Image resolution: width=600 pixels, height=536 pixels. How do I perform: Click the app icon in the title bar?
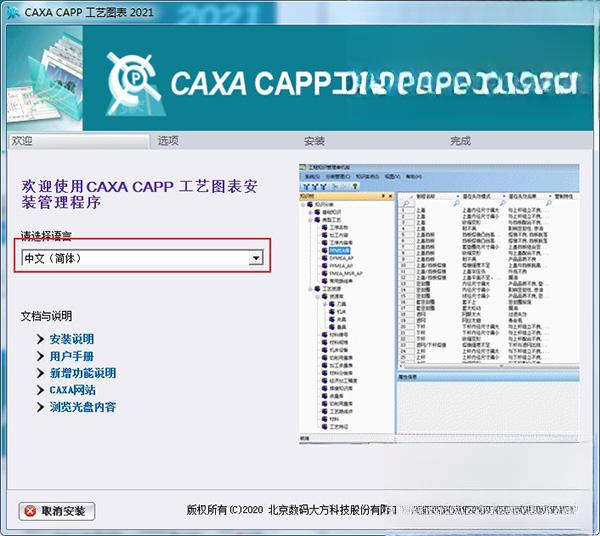(x=13, y=12)
